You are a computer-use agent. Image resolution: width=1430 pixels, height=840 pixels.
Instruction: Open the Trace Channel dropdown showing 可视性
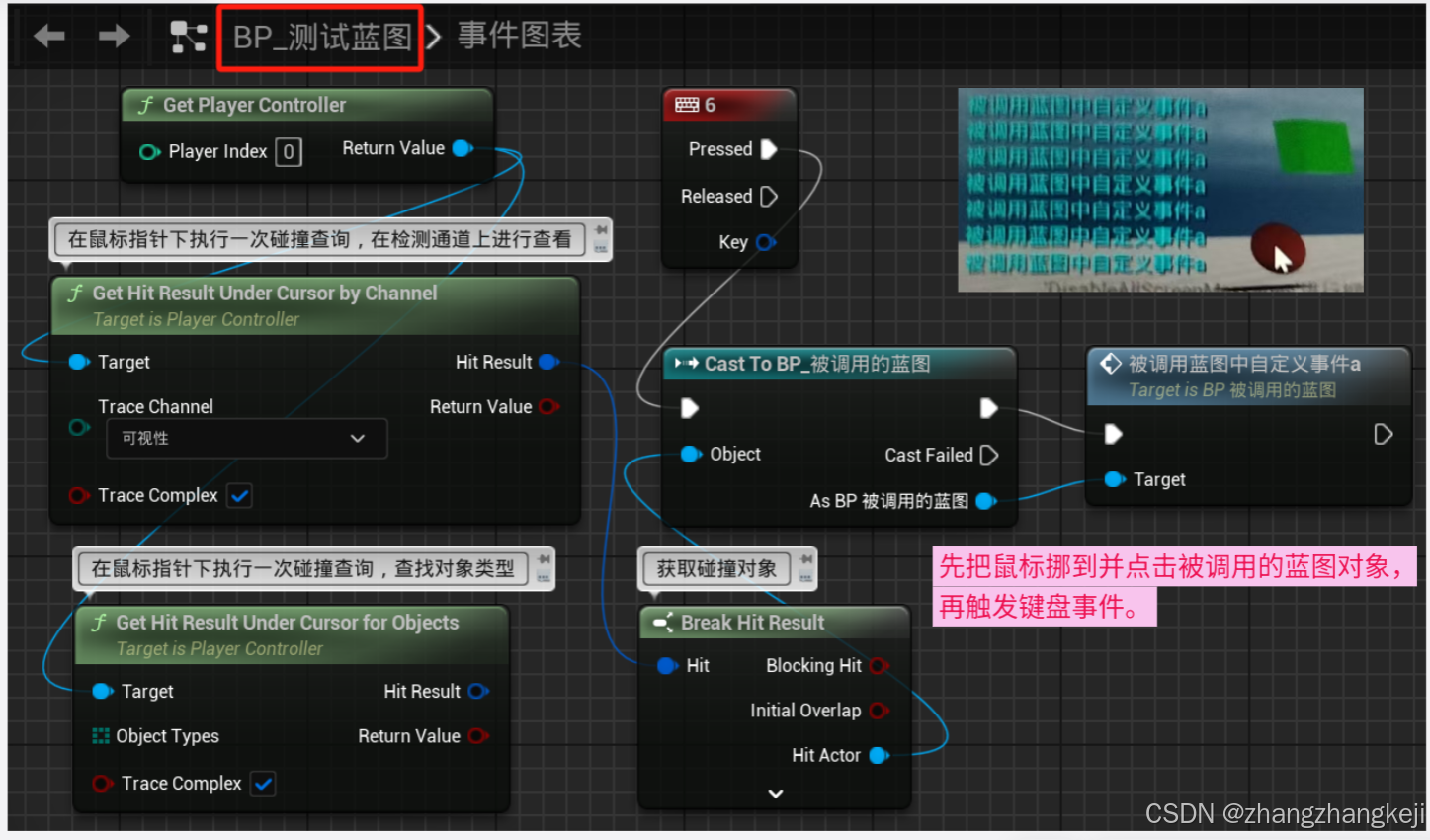[x=245, y=438]
